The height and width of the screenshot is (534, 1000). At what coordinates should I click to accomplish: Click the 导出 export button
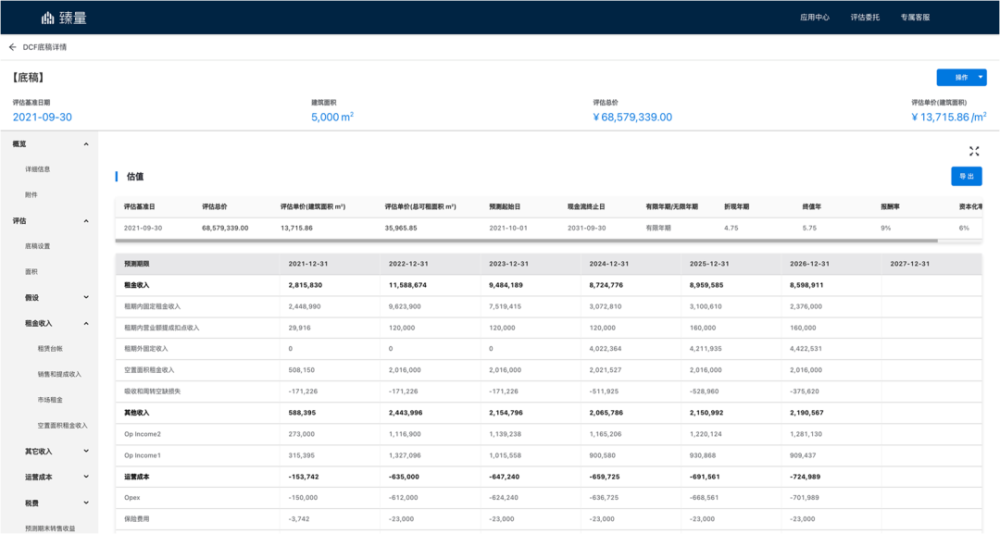tap(966, 176)
